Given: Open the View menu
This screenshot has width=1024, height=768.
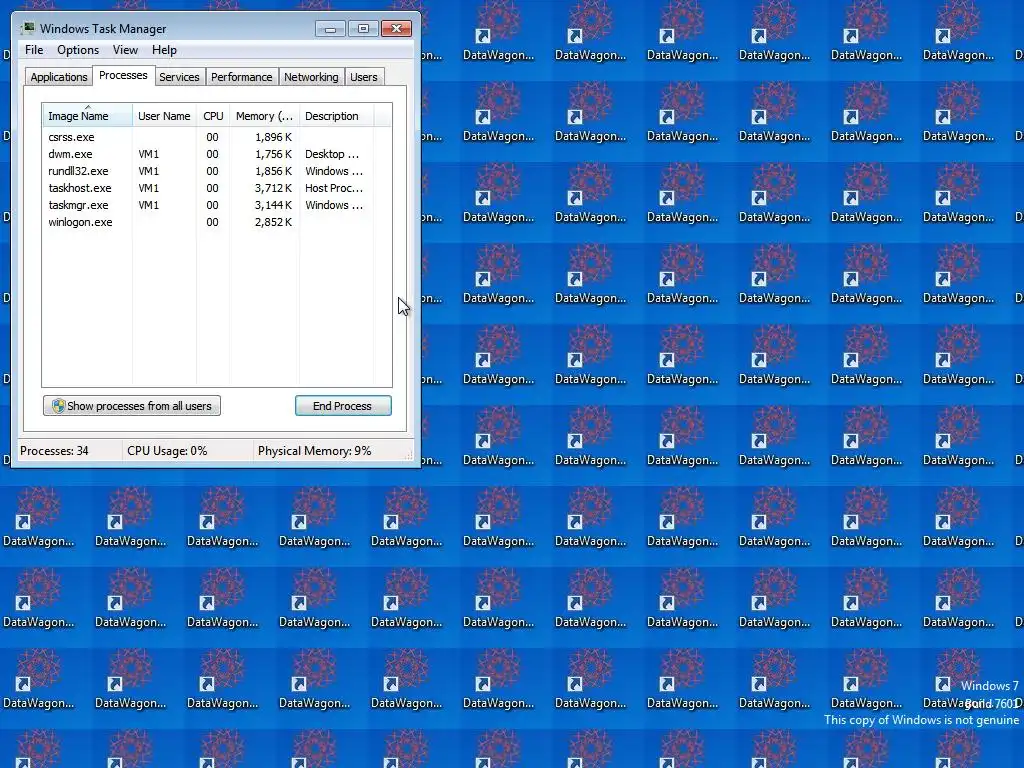Looking at the screenshot, I should [125, 50].
